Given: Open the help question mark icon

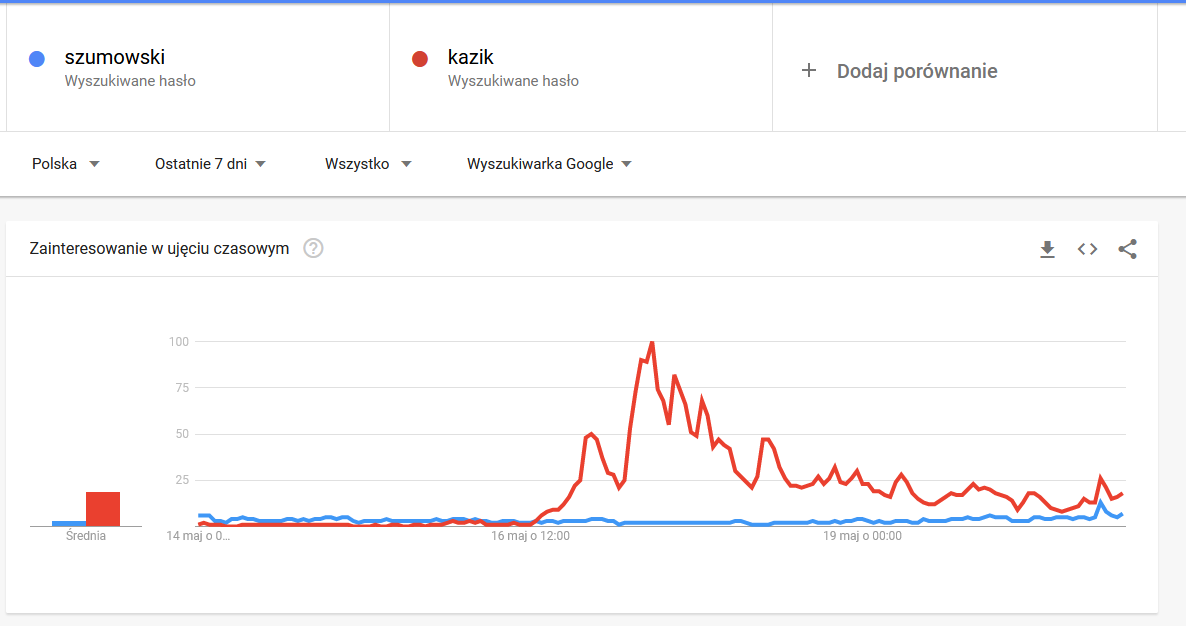Looking at the screenshot, I should 313,248.
